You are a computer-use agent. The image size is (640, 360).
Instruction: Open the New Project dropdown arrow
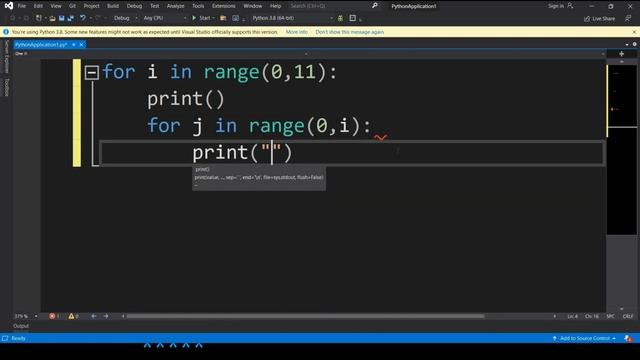coord(45,18)
